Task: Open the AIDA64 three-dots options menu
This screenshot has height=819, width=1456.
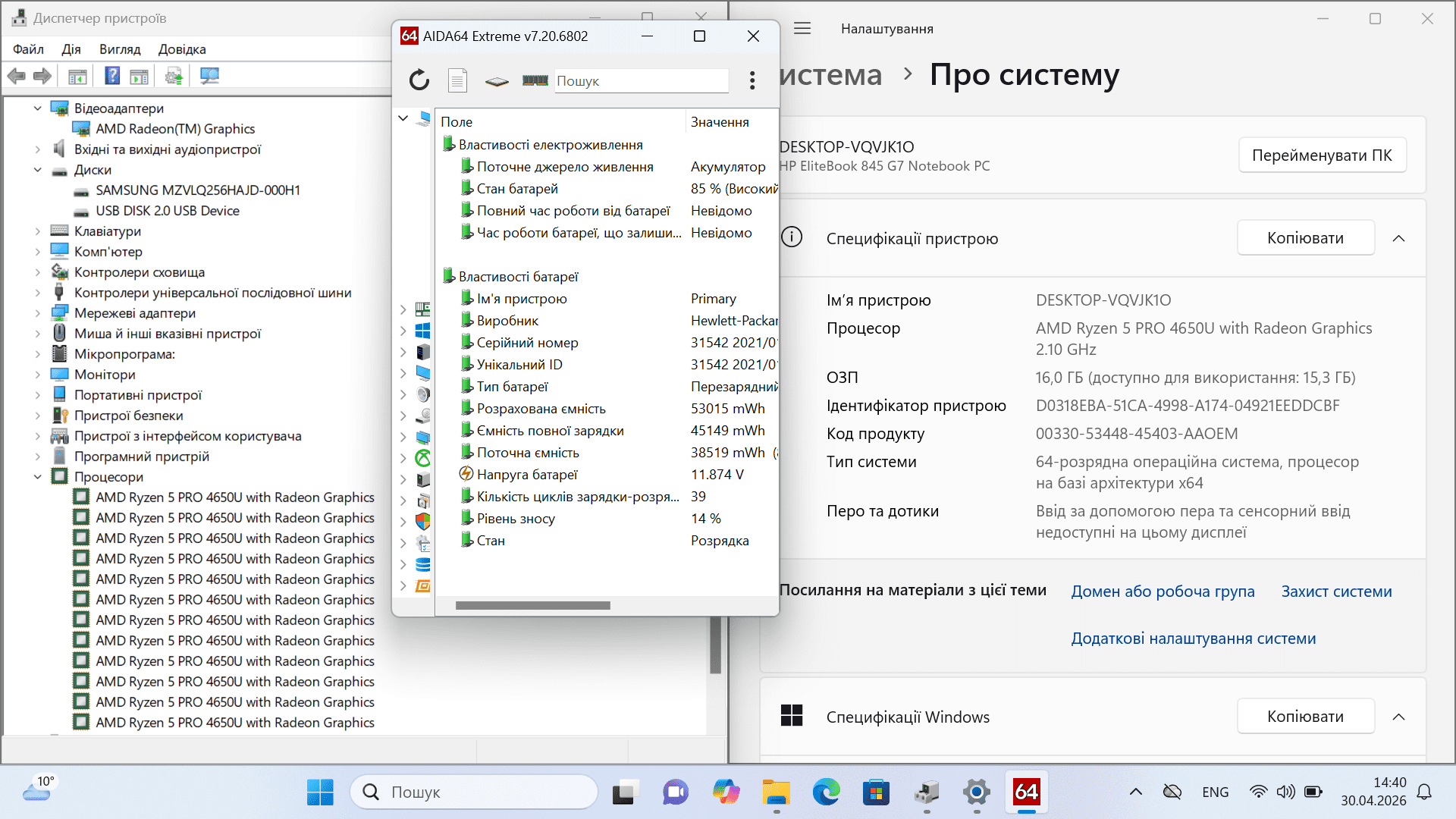Action: coord(752,80)
